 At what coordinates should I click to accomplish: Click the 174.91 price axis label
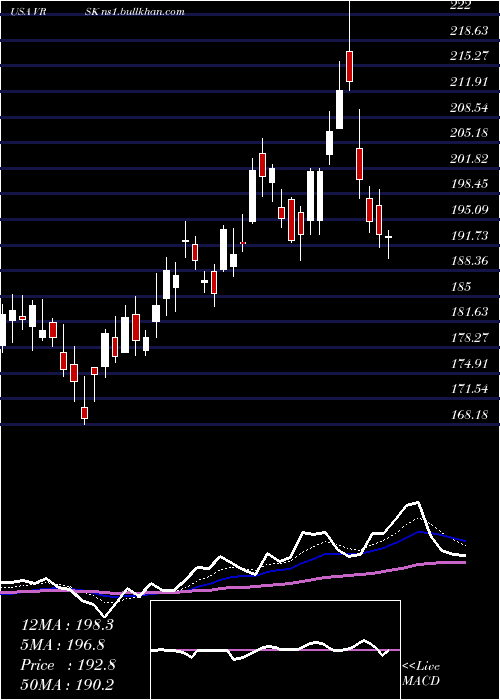(x=468, y=364)
